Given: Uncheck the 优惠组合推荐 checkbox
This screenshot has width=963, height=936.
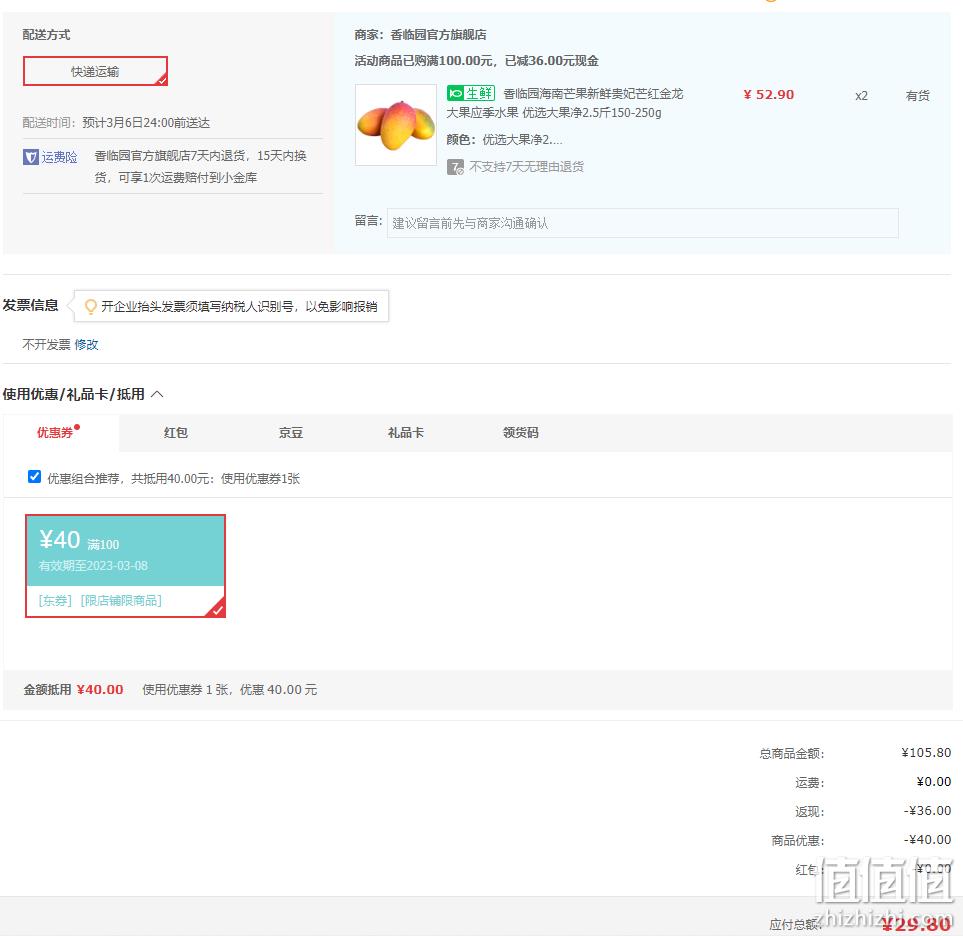Looking at the screenshot, I should click(x=34, y=477).
